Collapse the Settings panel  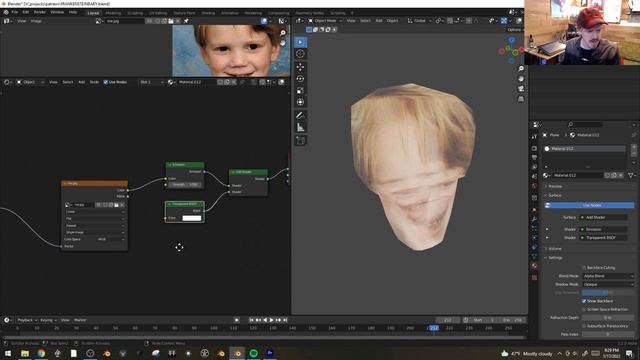554,258
